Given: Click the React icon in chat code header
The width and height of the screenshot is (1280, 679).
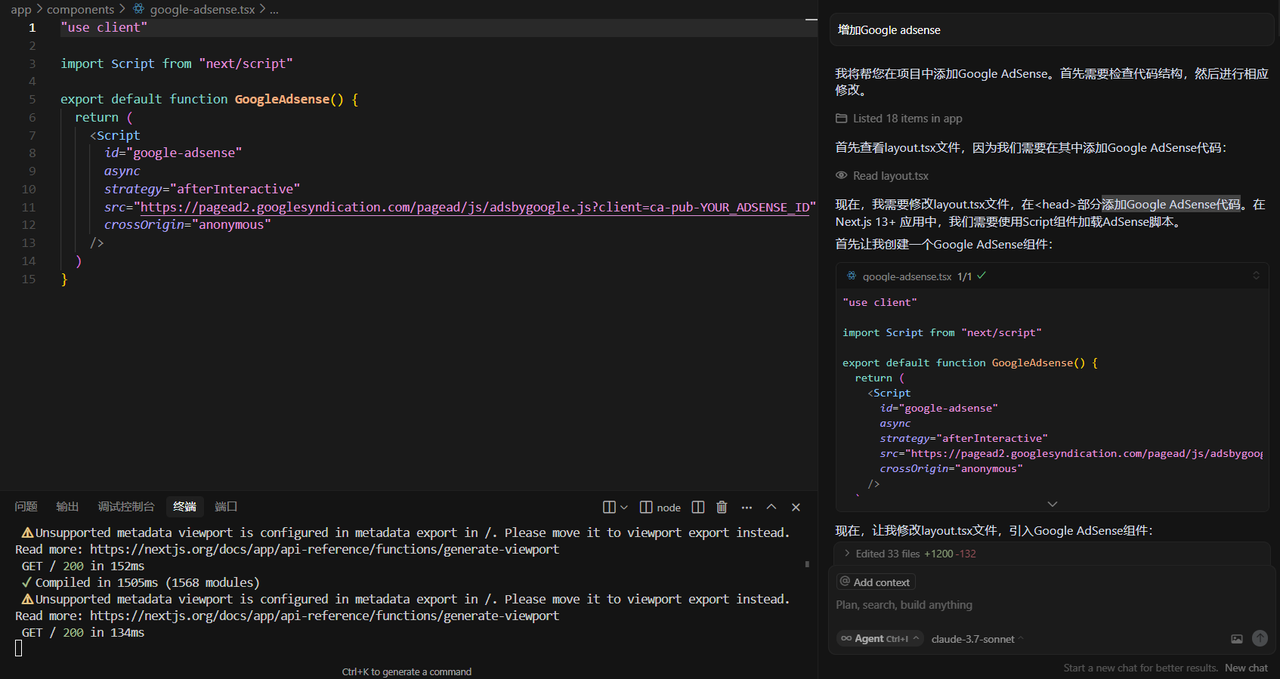Looking at the screenshot, I should [852, 276].
